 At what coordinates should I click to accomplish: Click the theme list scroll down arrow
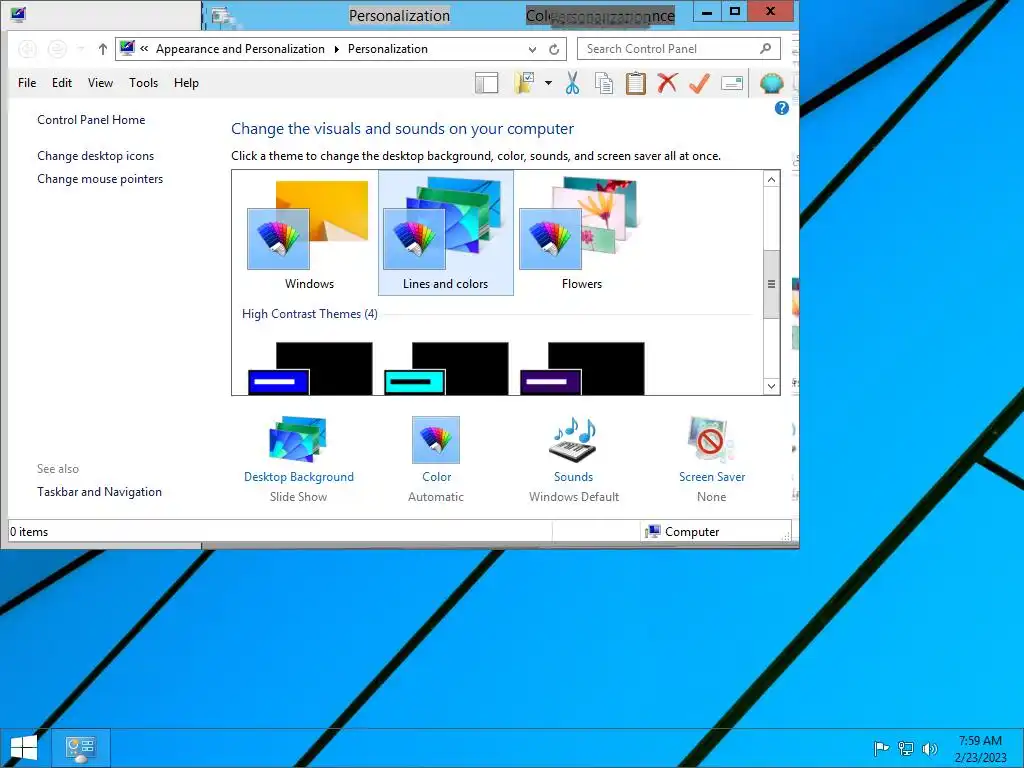[x=771, y=386]
